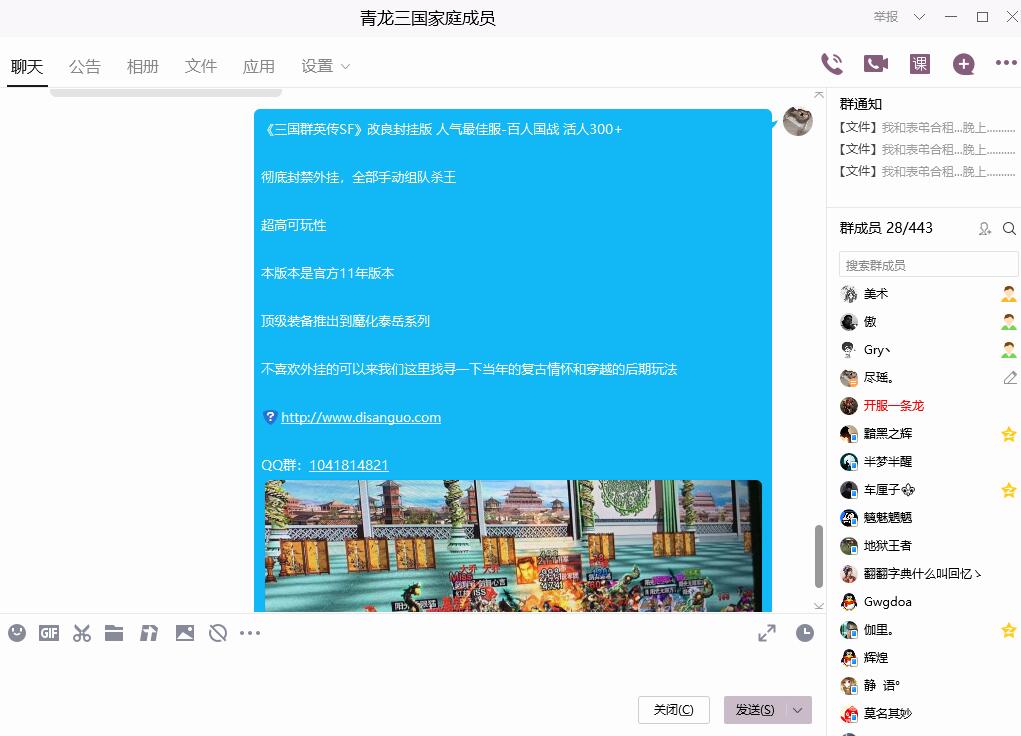Click the QQ group number 1041814821

coord(348,465)
